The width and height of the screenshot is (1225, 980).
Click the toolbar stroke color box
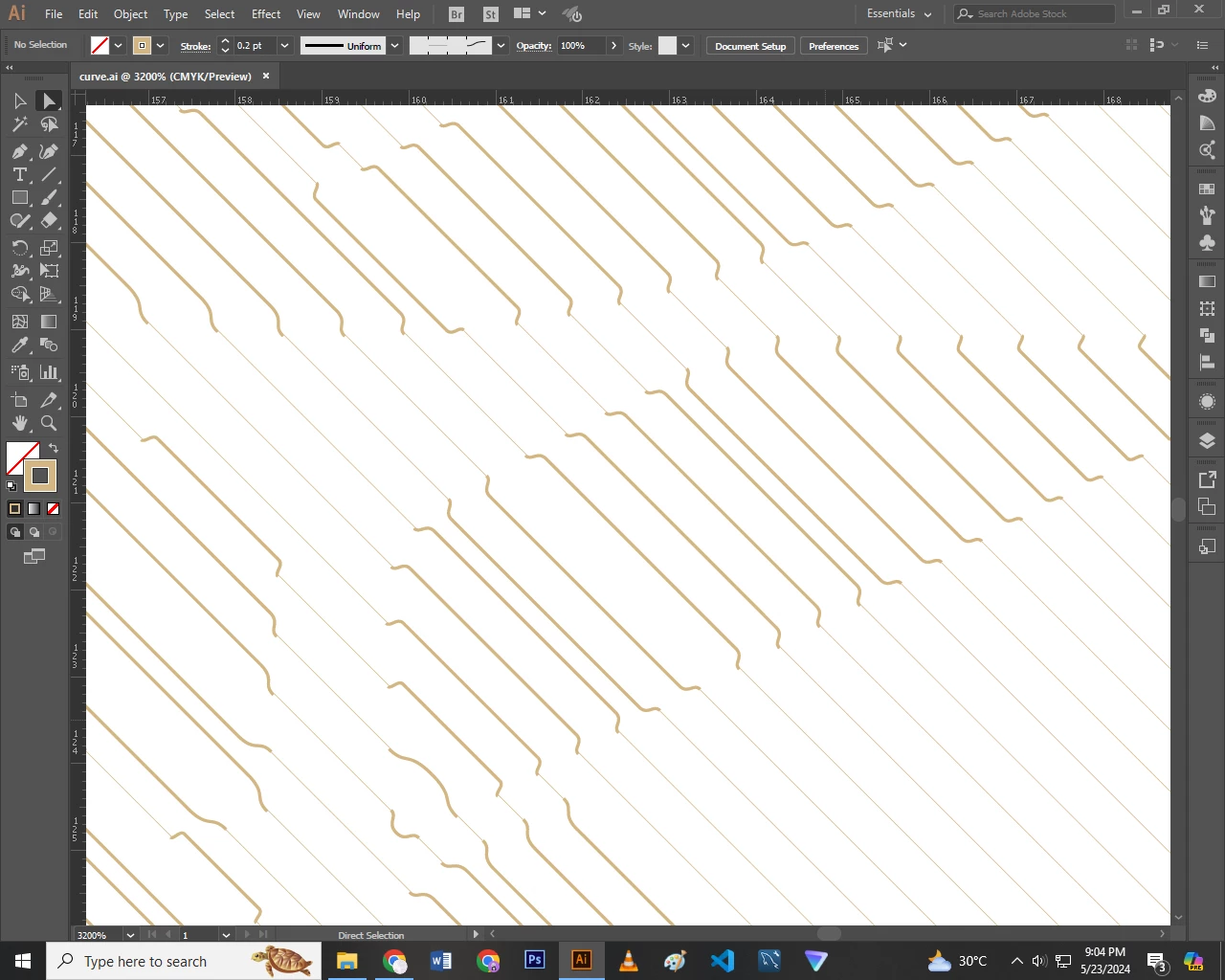40,476
